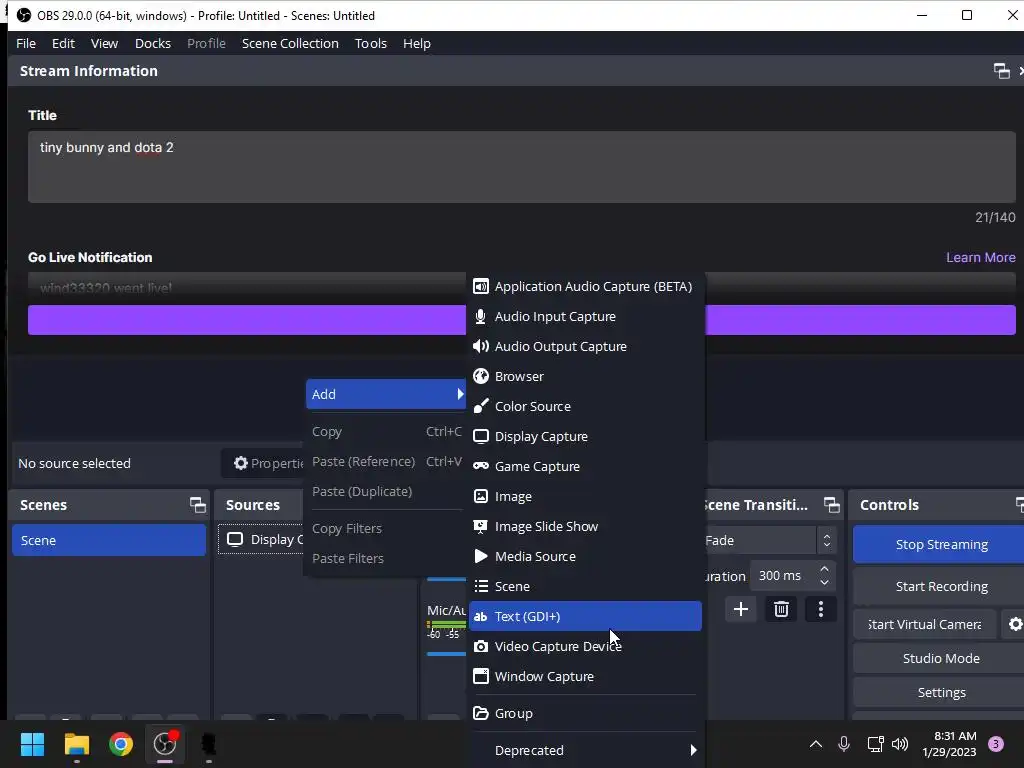Open the File menu
This screenshot has width=1024, height=768.
[x=26, y=43]
